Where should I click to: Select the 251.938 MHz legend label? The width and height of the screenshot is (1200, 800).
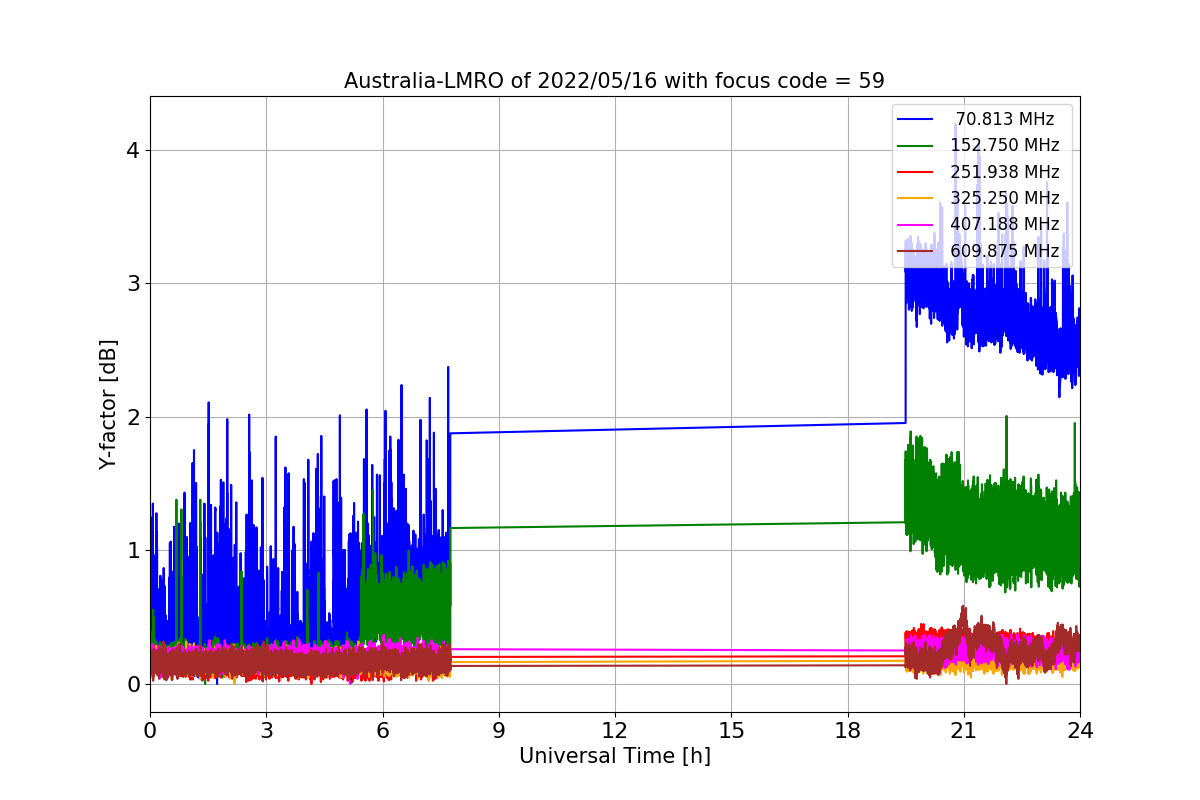1005,172
